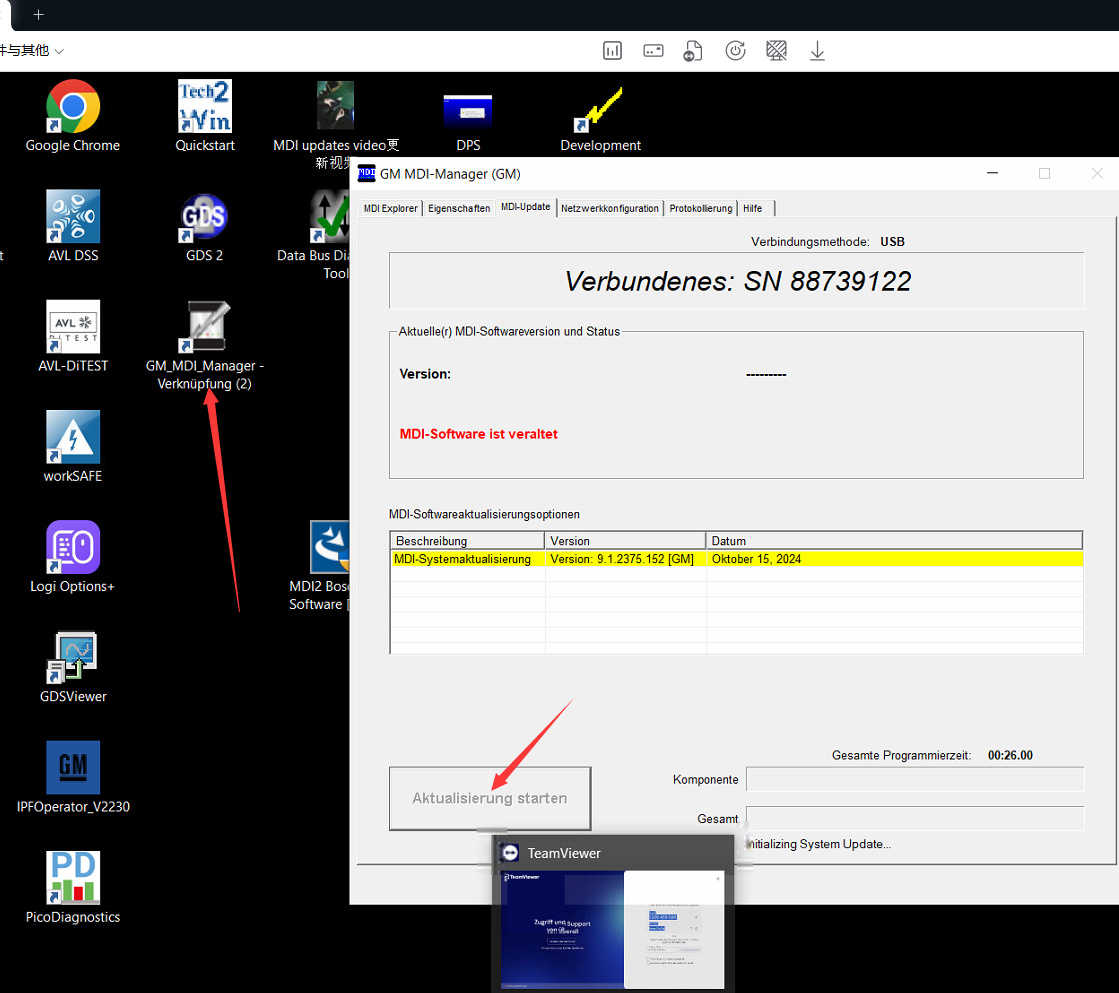
Task: Open the AVL DSS shortcut
Action: 72,218
